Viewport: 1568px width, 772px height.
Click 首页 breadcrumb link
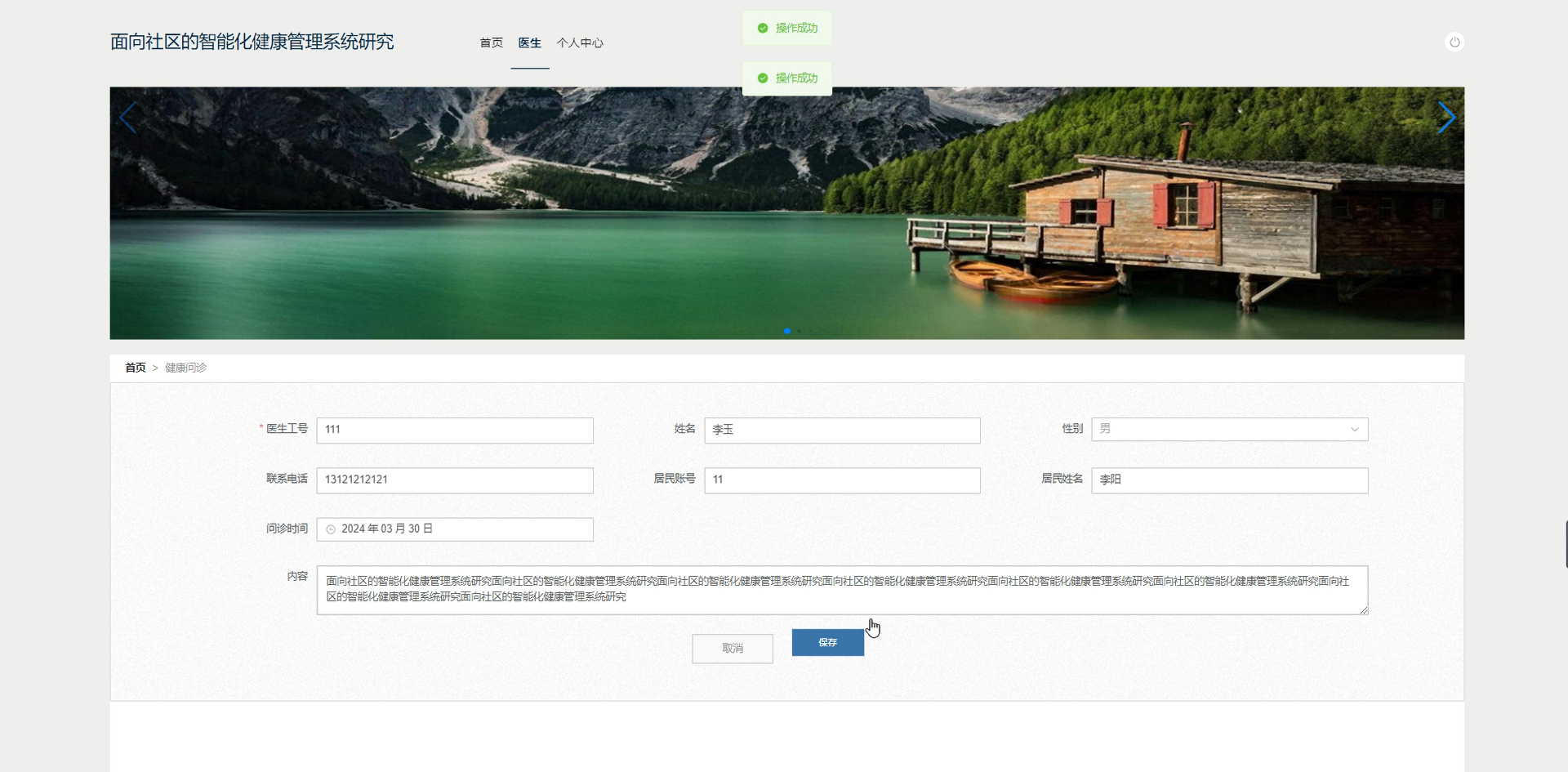click(135, 368)
